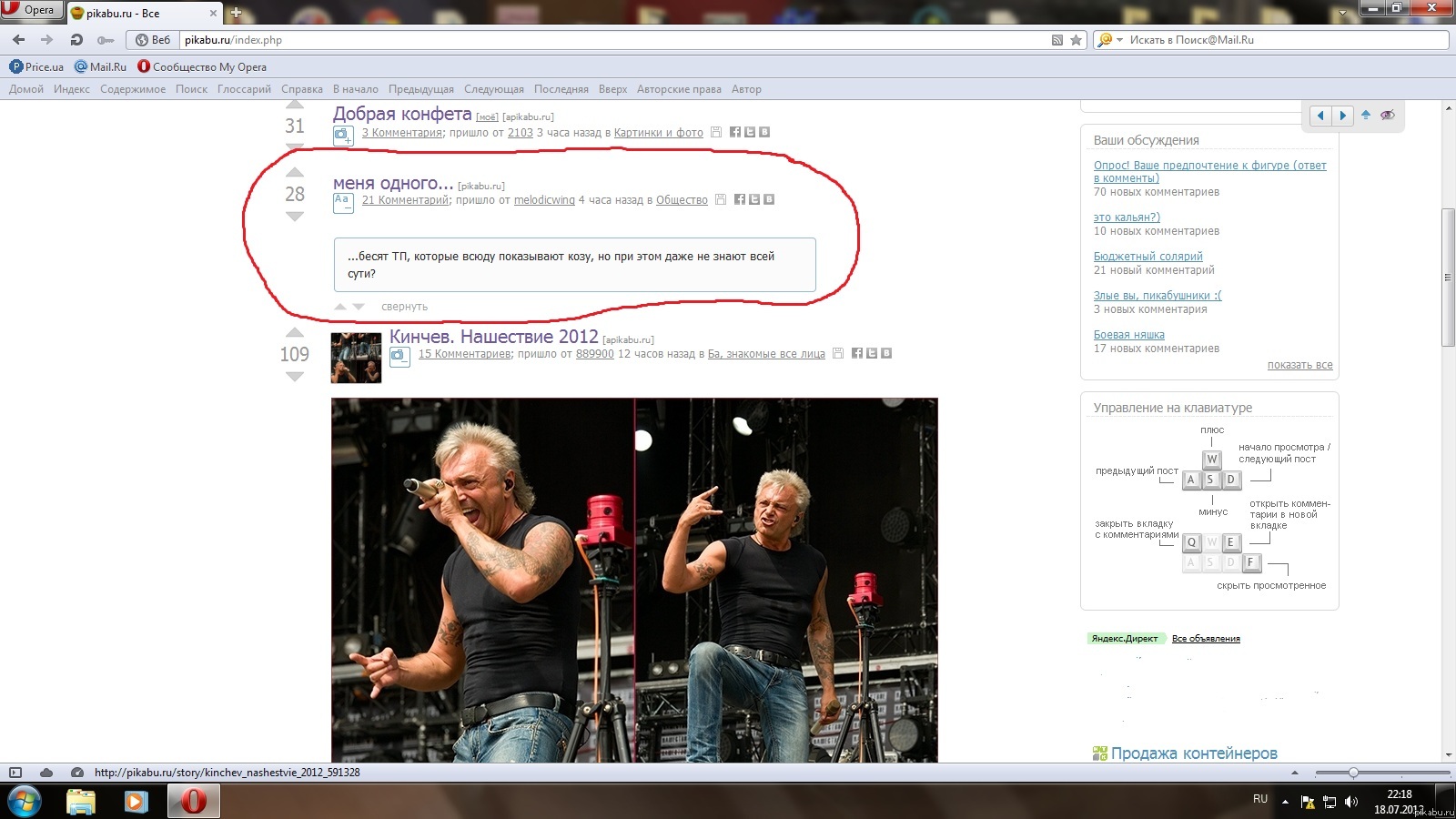
Task: Select the 'pikabu.ru - Все' tab
Action: pos(141,14)
